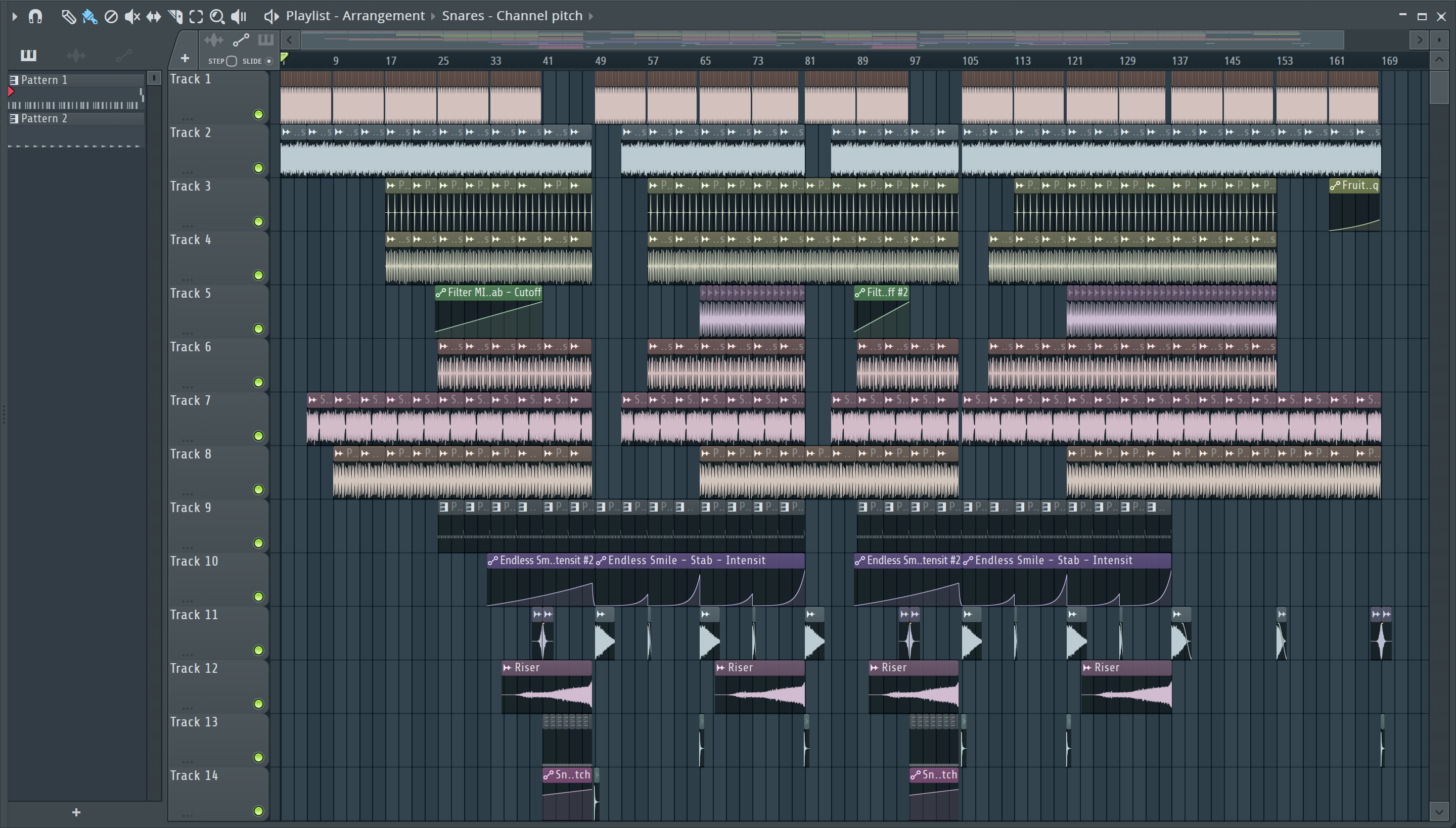1456x828 pixels.
Task: Select the Delete tool
Action: pyautogui.click(x=111, y=17)
